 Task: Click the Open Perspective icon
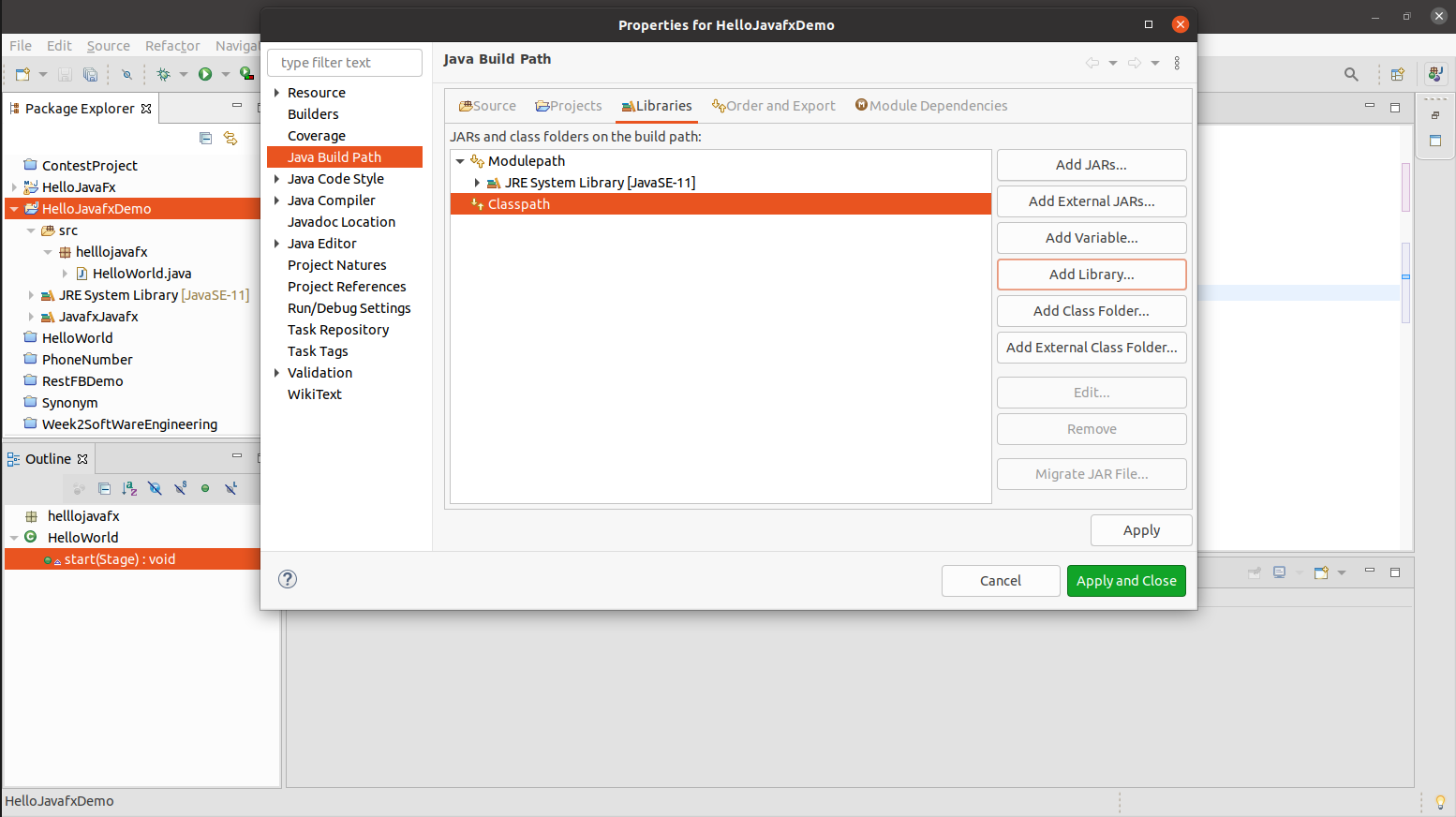pyautogui.click(x=1398, y=74)
